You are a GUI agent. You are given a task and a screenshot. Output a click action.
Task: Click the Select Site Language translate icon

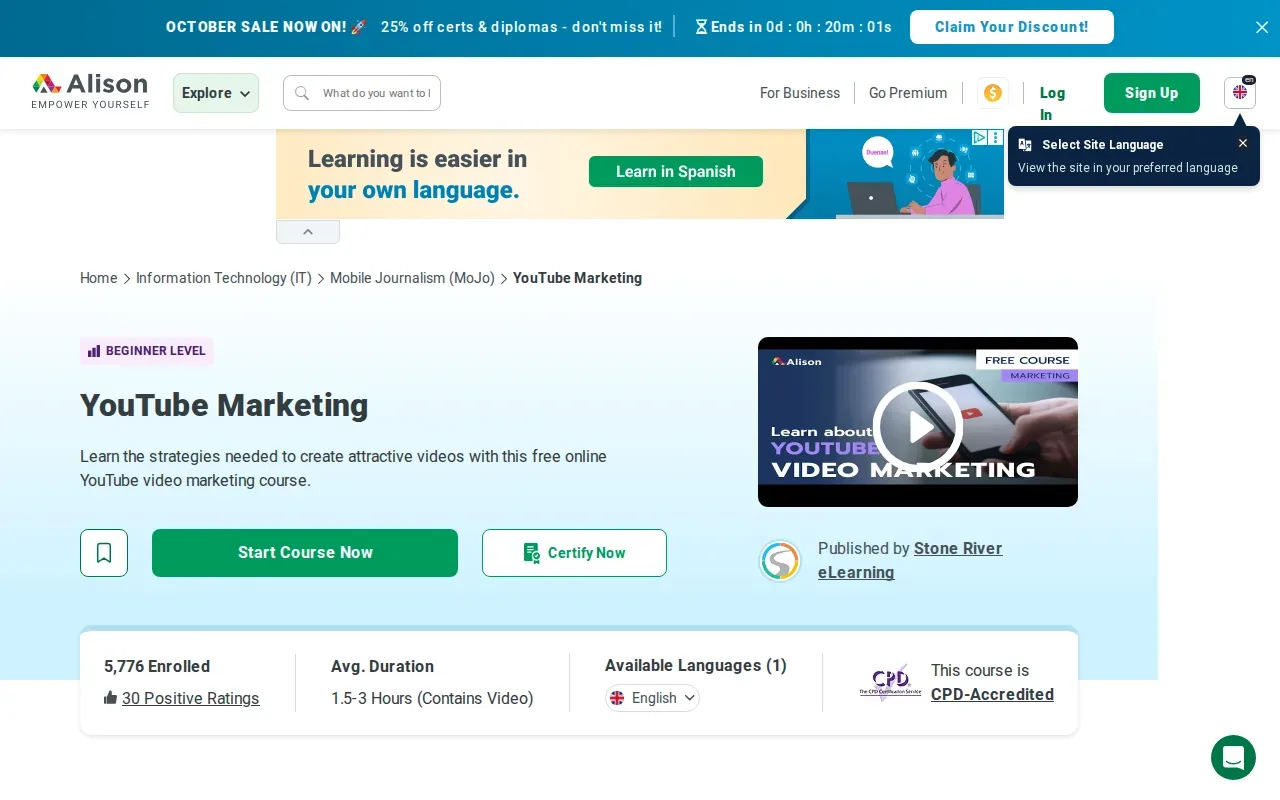pyautogui.click(x=1025, y=144)
